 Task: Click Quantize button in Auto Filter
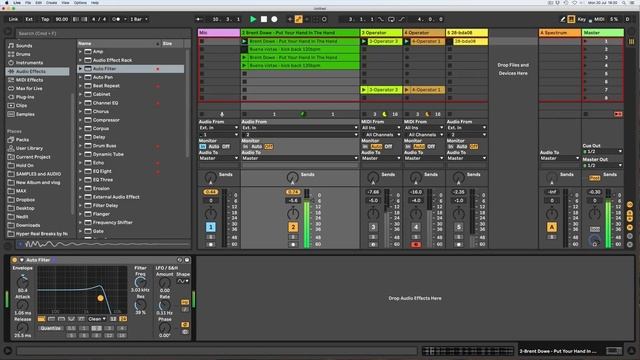tap(51, 328)
